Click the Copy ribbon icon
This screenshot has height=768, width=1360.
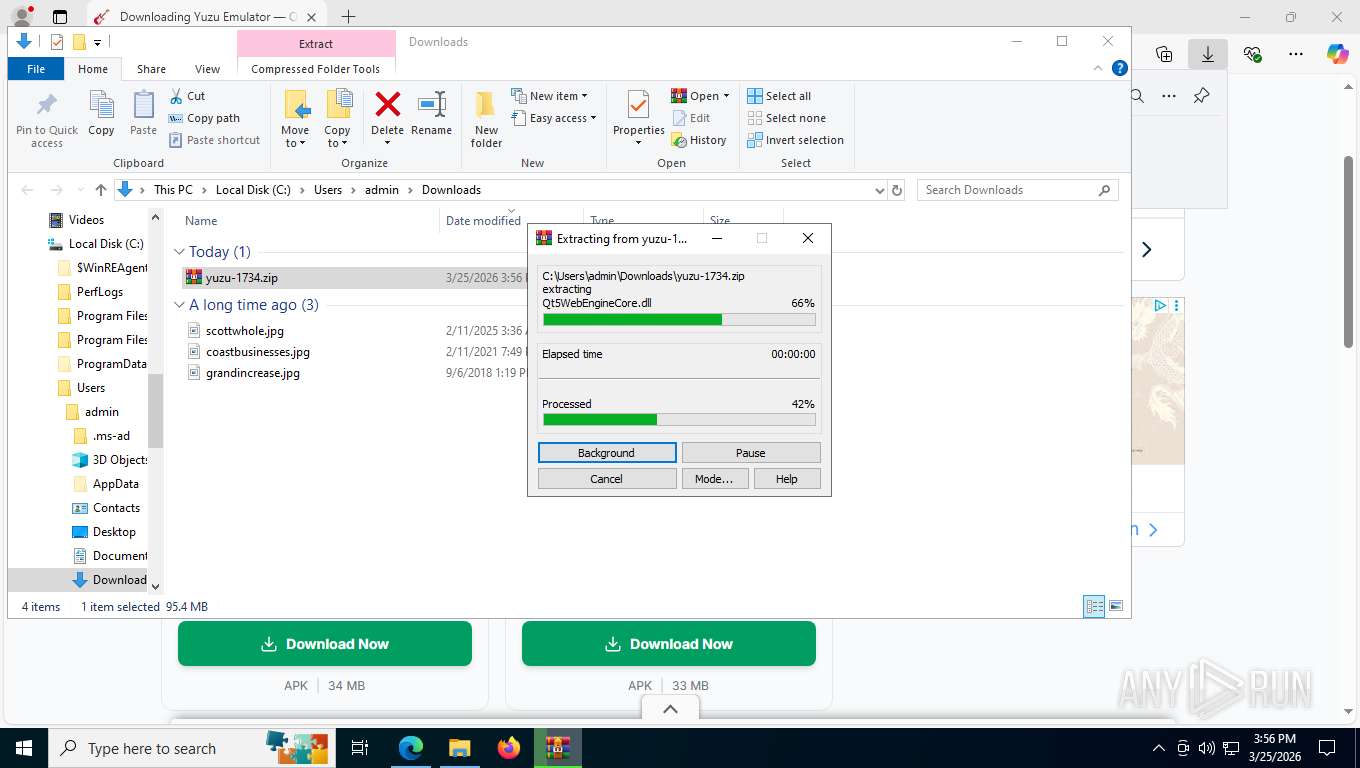click(x=101, y=106)
